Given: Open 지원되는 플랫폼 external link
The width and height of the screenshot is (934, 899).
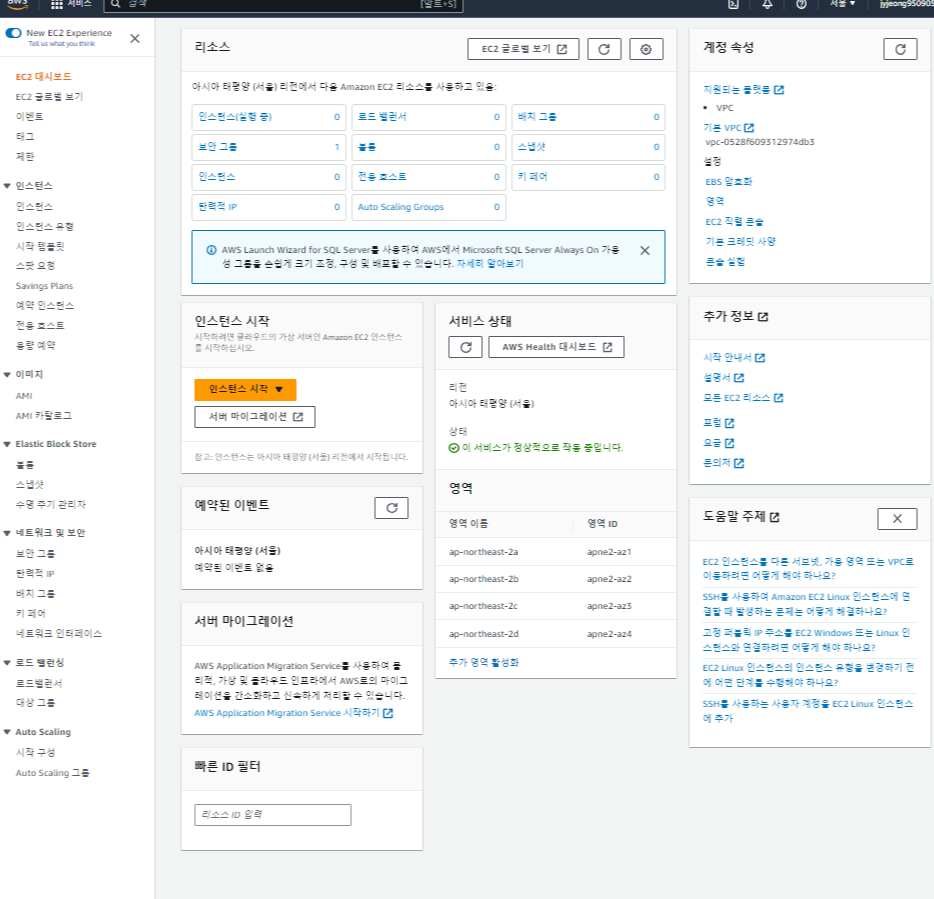Looking at the screenshot, I should click(743, 89).
